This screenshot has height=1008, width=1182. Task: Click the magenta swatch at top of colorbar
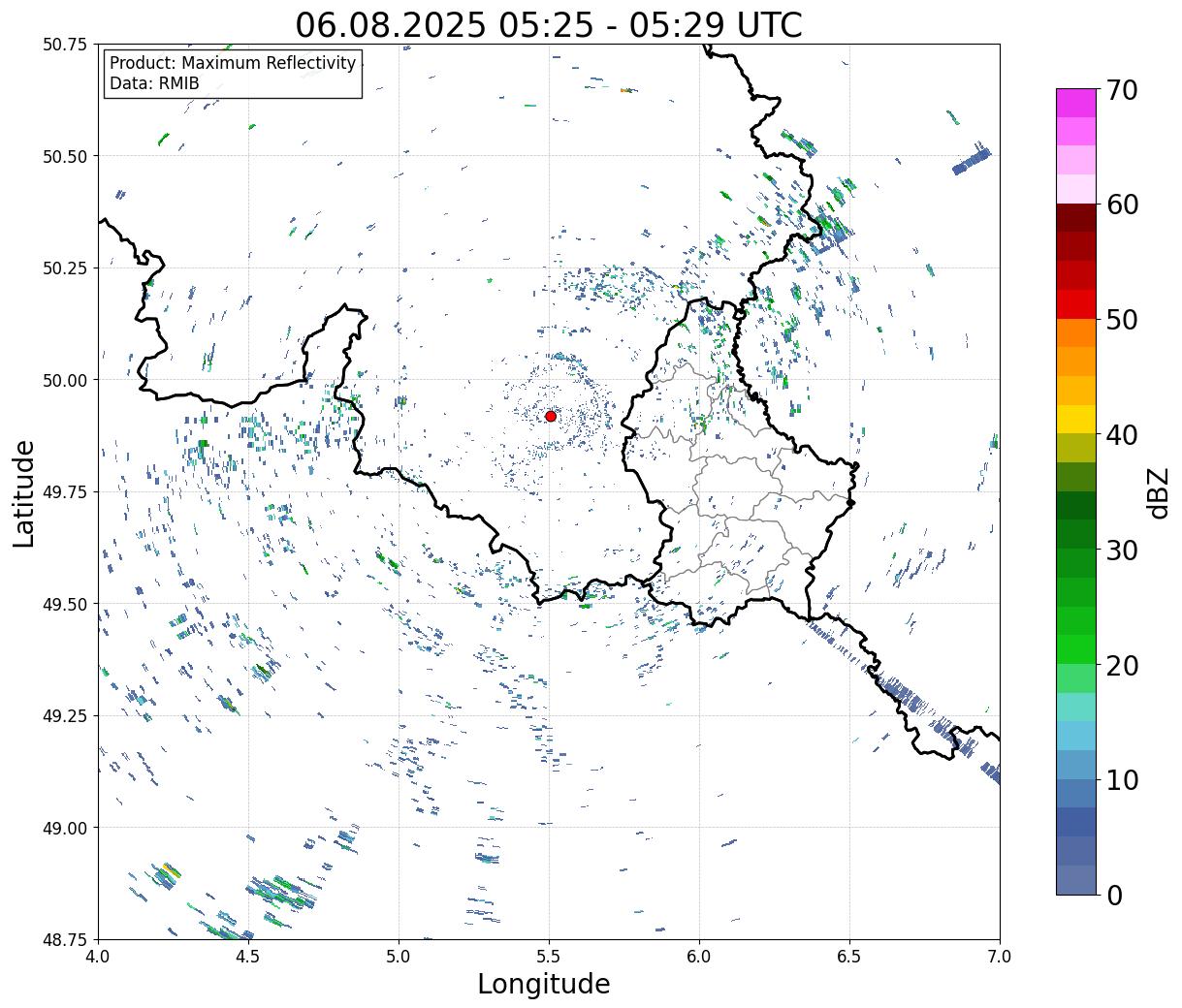tap(1076, 103)
